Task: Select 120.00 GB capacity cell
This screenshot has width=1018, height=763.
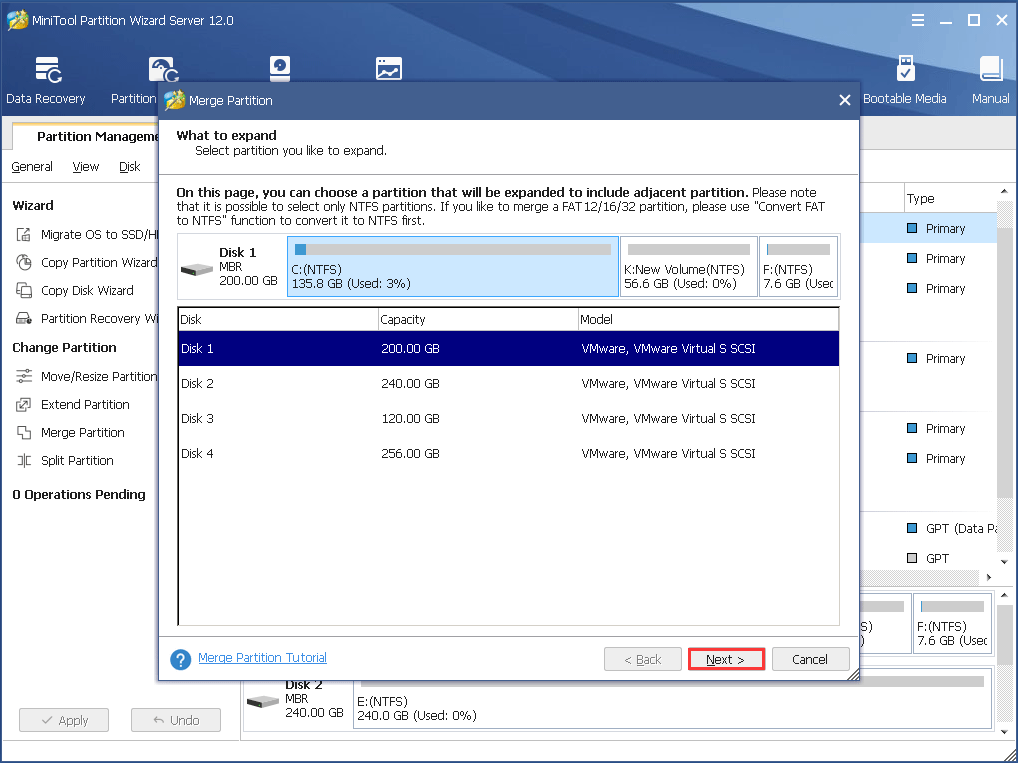Action: (x=410, y=419)
